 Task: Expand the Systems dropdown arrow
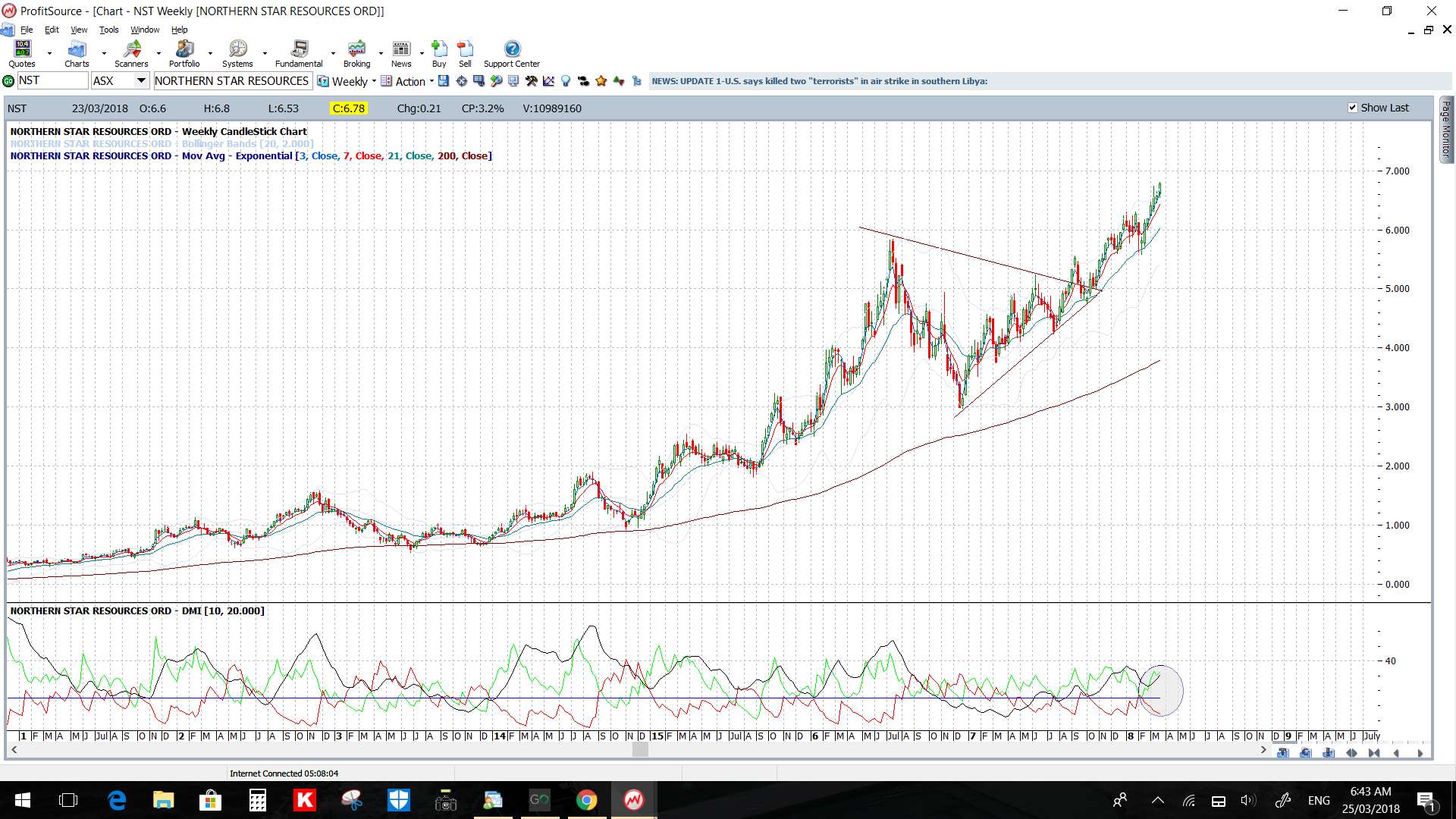point(265,54)
